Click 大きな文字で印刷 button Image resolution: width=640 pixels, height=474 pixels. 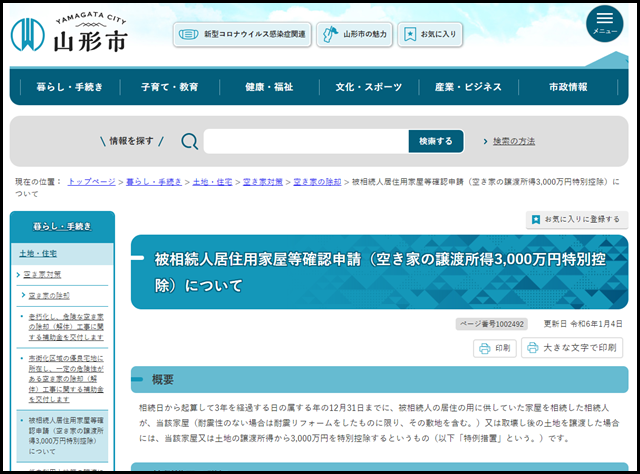(572, 348)
